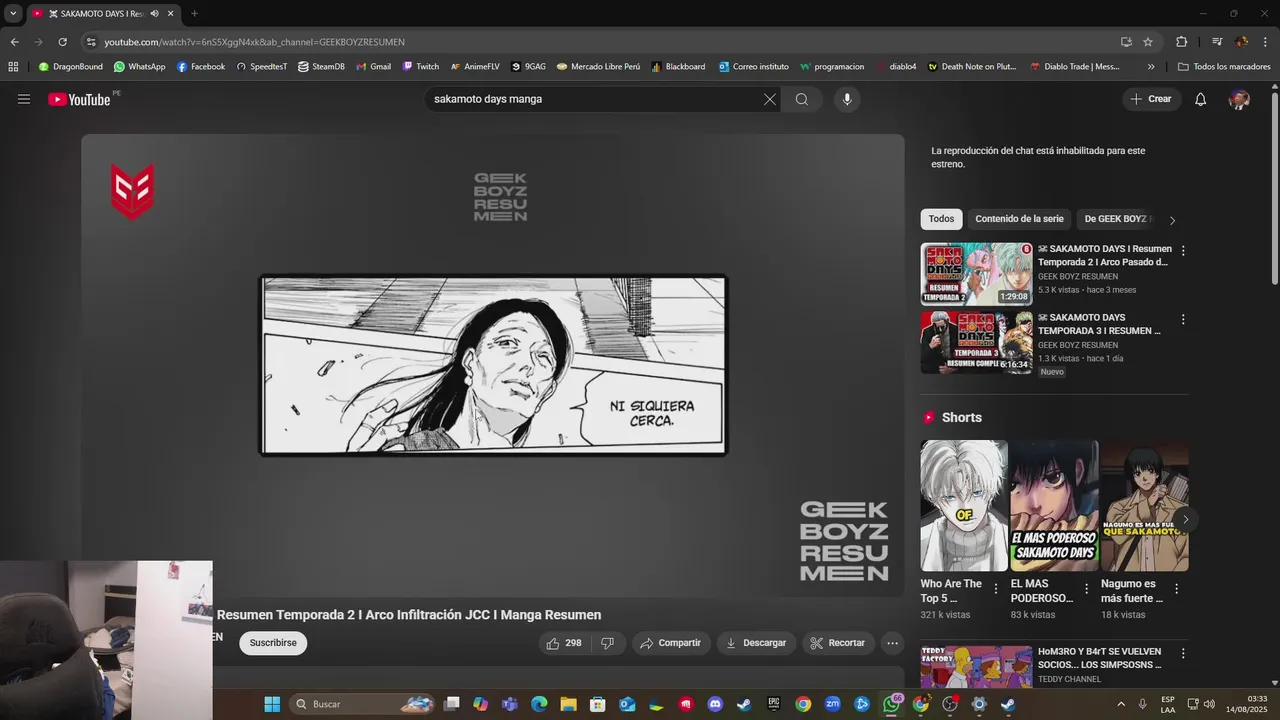
Task: Open options for Nagumo es más fuerte short
Action: [x=1176, y=589]
